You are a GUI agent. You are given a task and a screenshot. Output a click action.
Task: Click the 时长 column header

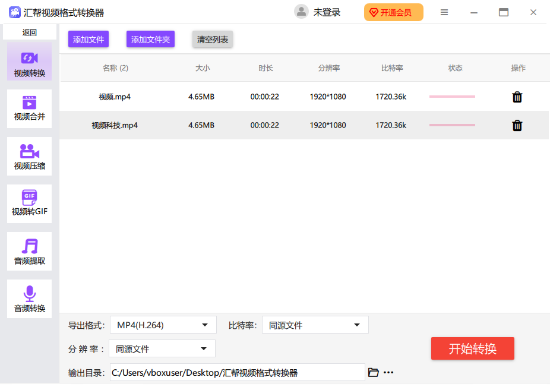tap(266, 68)
